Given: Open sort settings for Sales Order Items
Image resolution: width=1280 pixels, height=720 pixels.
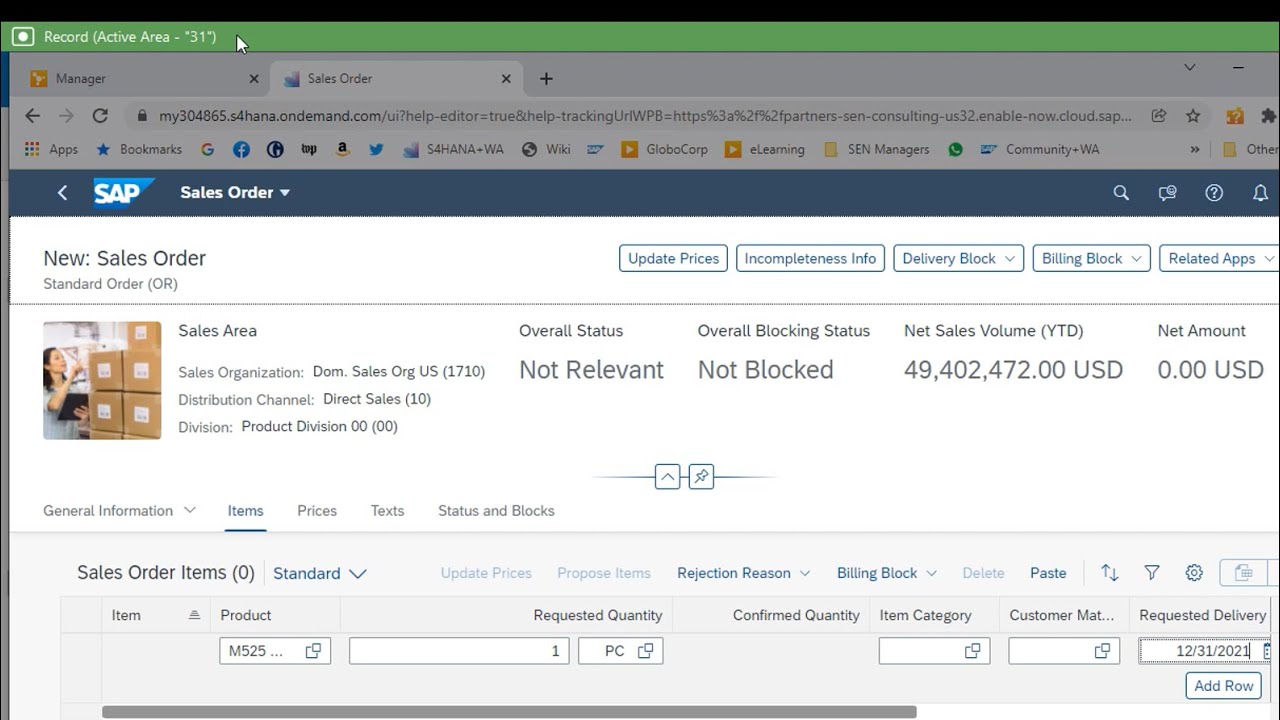Looking at the screenshot, I should pyautogui.click(x=1110, y=573).
